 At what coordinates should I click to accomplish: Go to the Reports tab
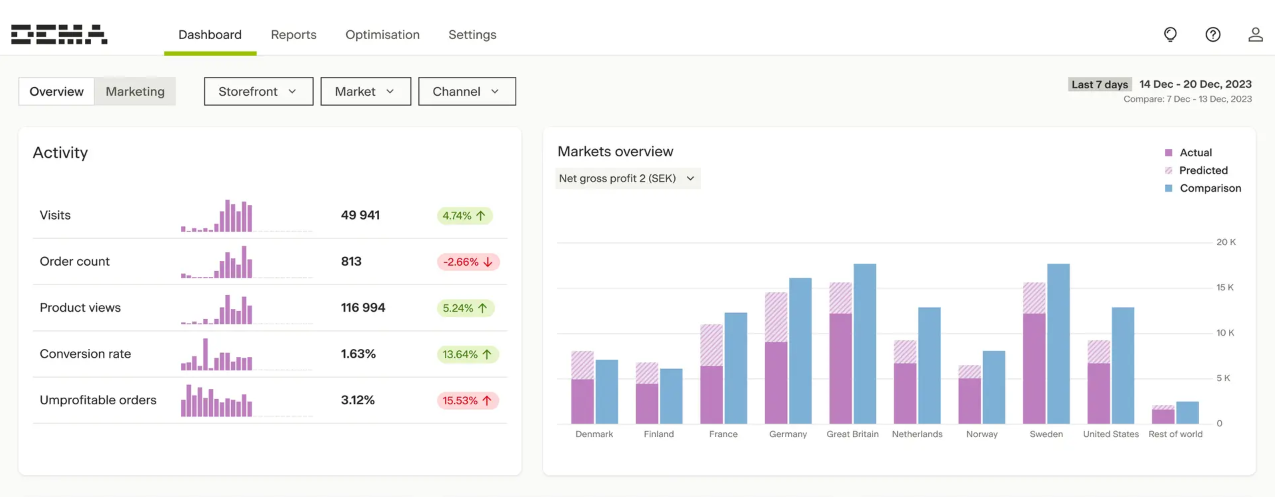click(x=293, y=35)
